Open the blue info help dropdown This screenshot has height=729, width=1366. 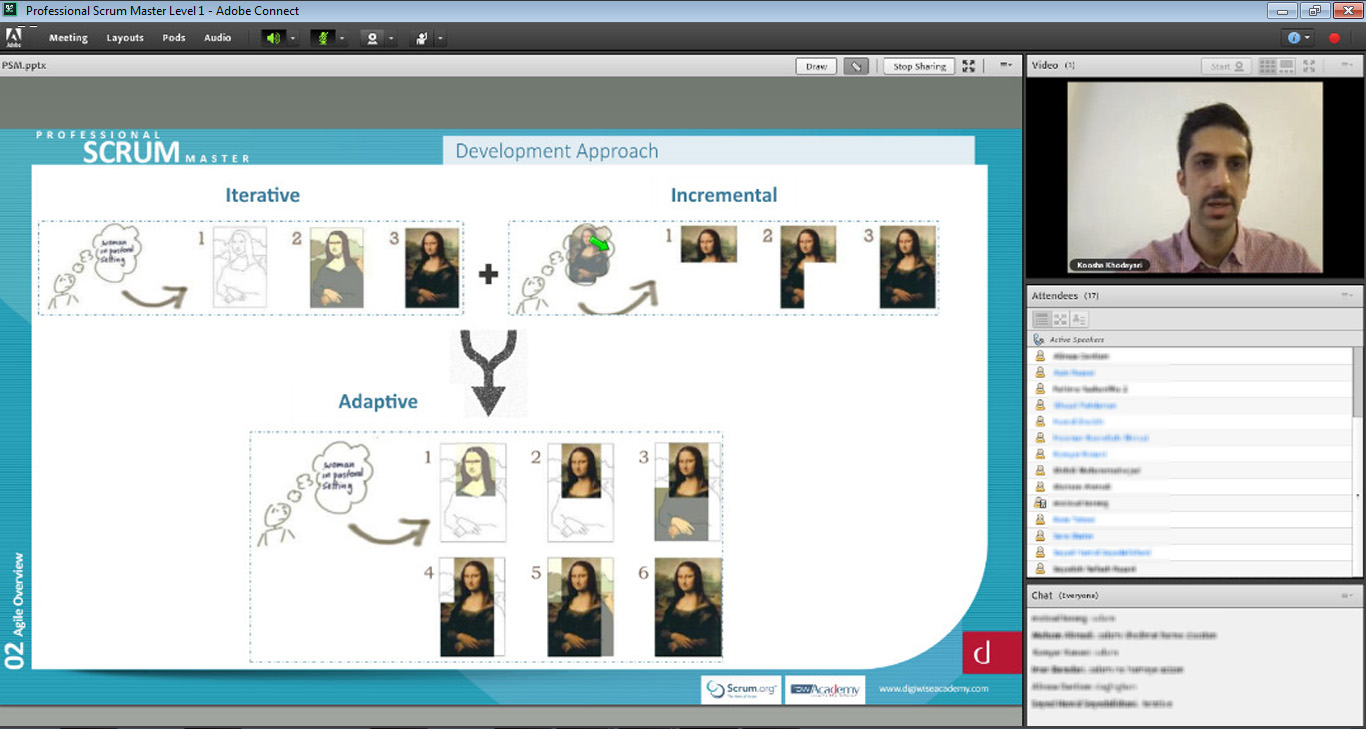1298,38
